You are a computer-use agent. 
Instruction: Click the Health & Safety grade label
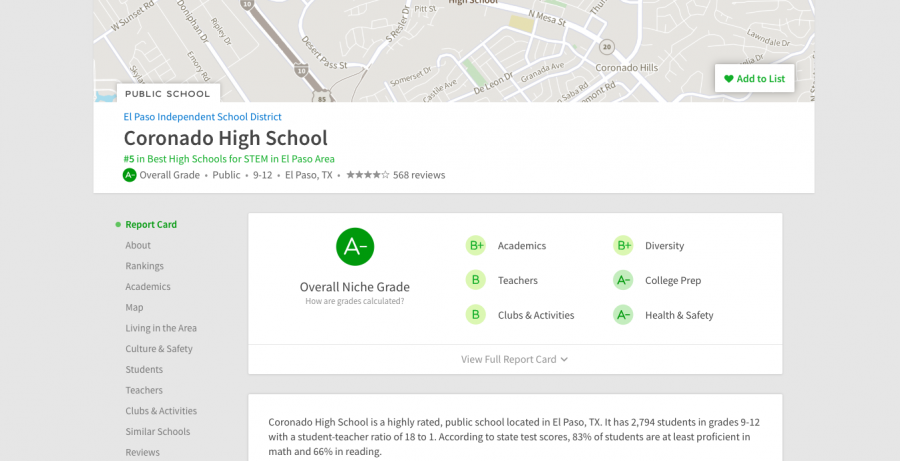[x=679, y=315]
